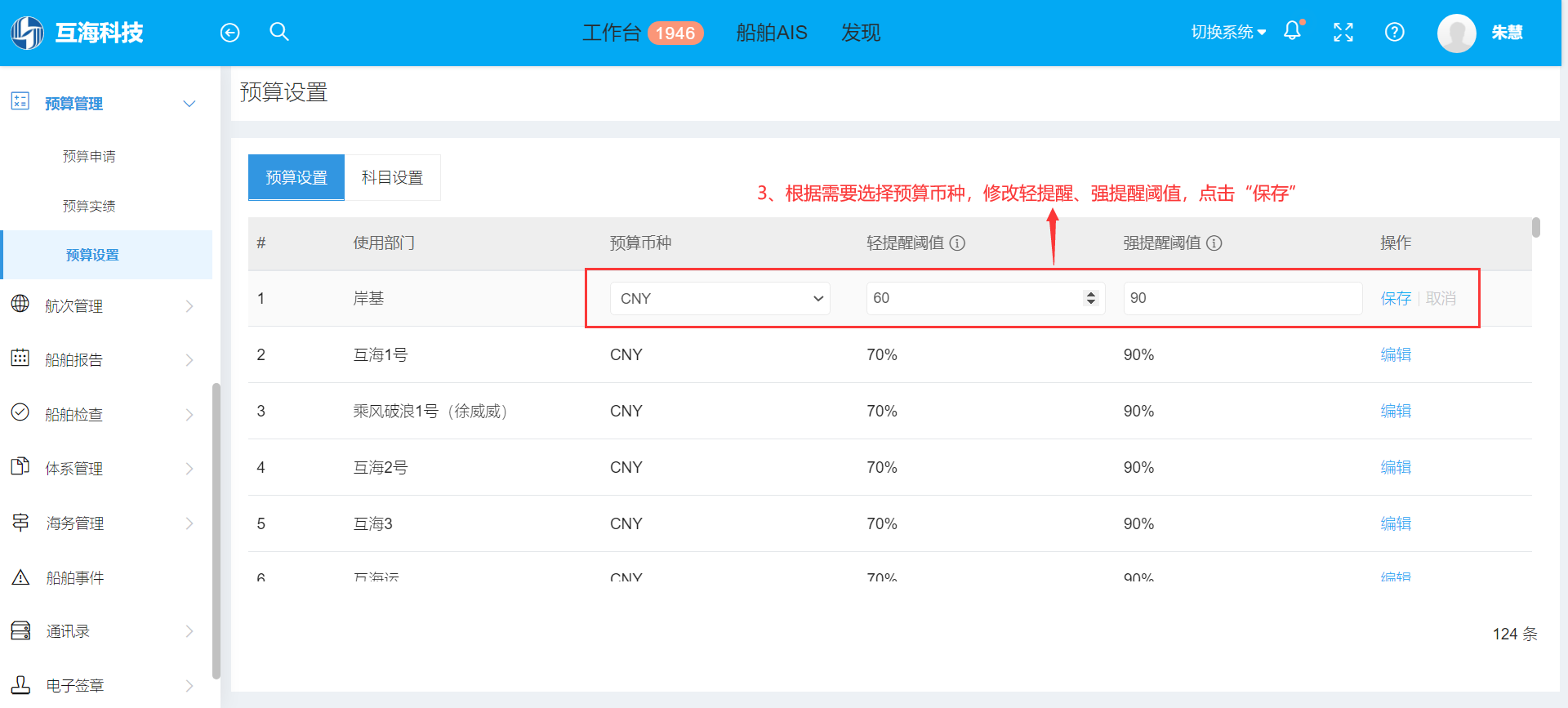Collapse the 预算管理 menu chevron

click(x=189, y=104)
